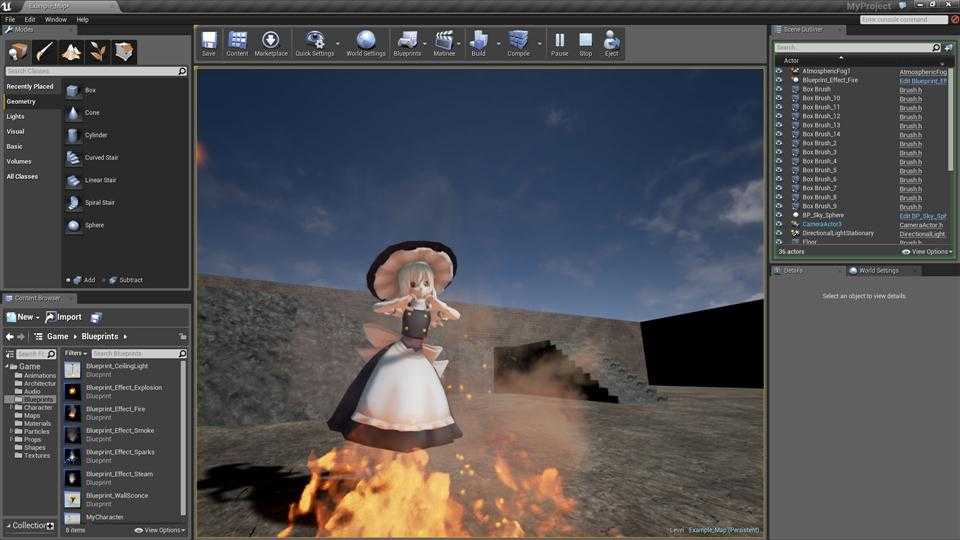Screen dimensions: 960x540
Task: Select Geometry Editing mode icon
Action: coord(124,52)
